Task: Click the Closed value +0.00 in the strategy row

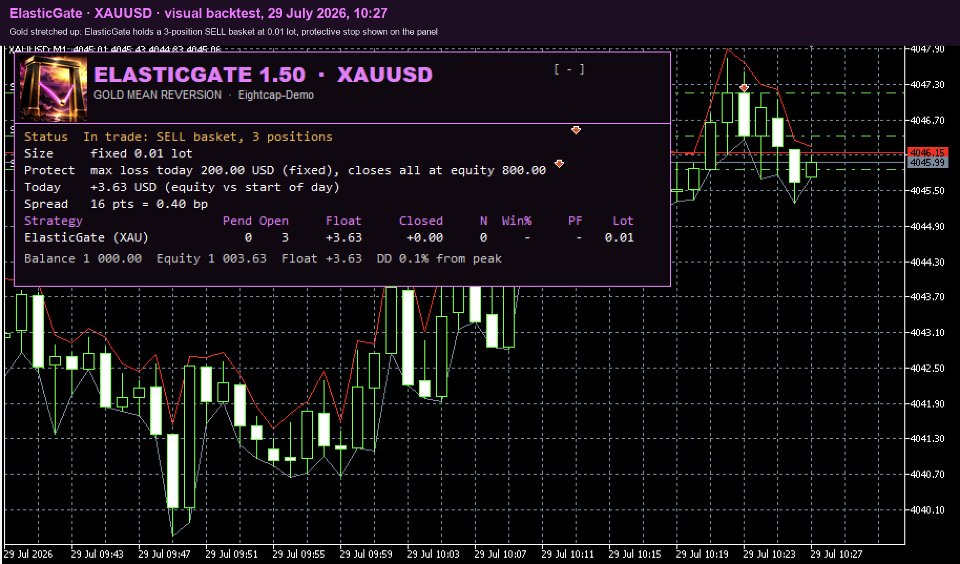Action: 424,238
